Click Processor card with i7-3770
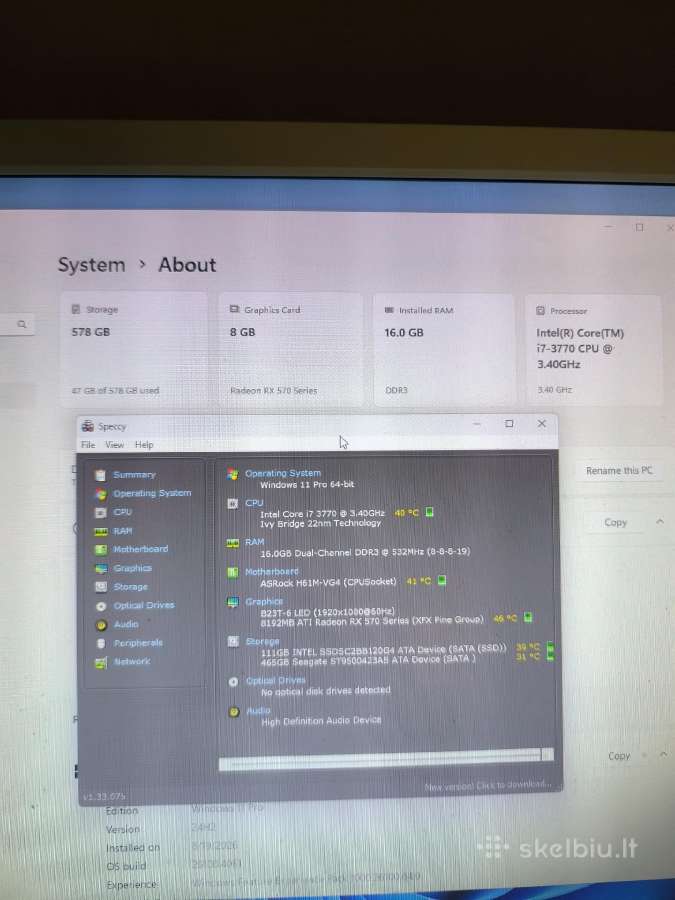Screen dimensions: 675x900 point(593,350)
